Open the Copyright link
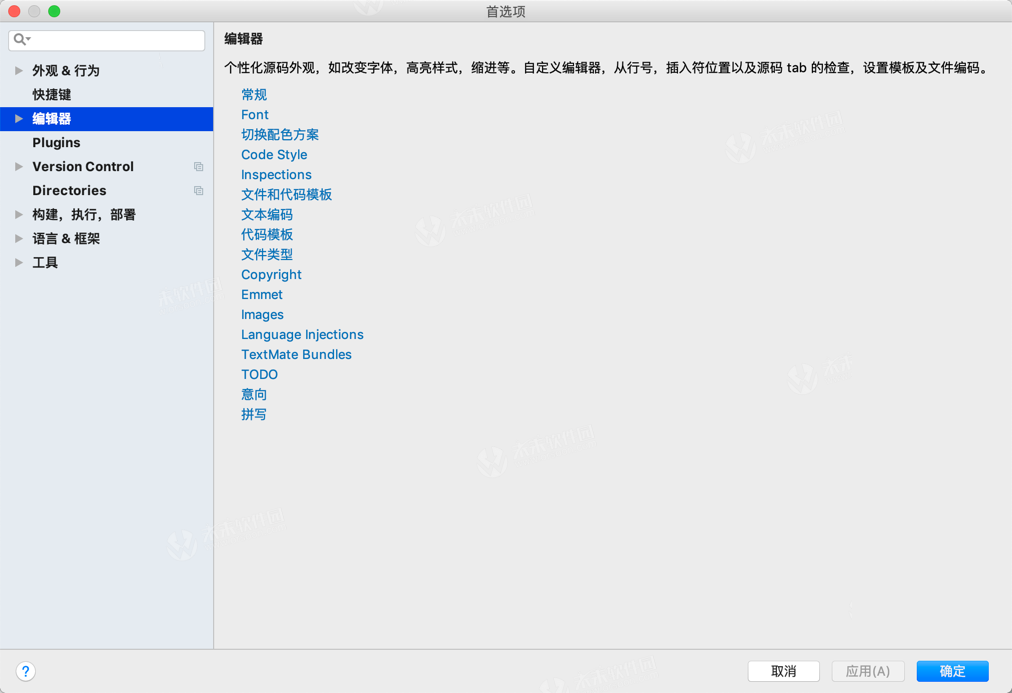Image resolution: width=1012 pixels, height=693 pixels. tap(271, 275)
